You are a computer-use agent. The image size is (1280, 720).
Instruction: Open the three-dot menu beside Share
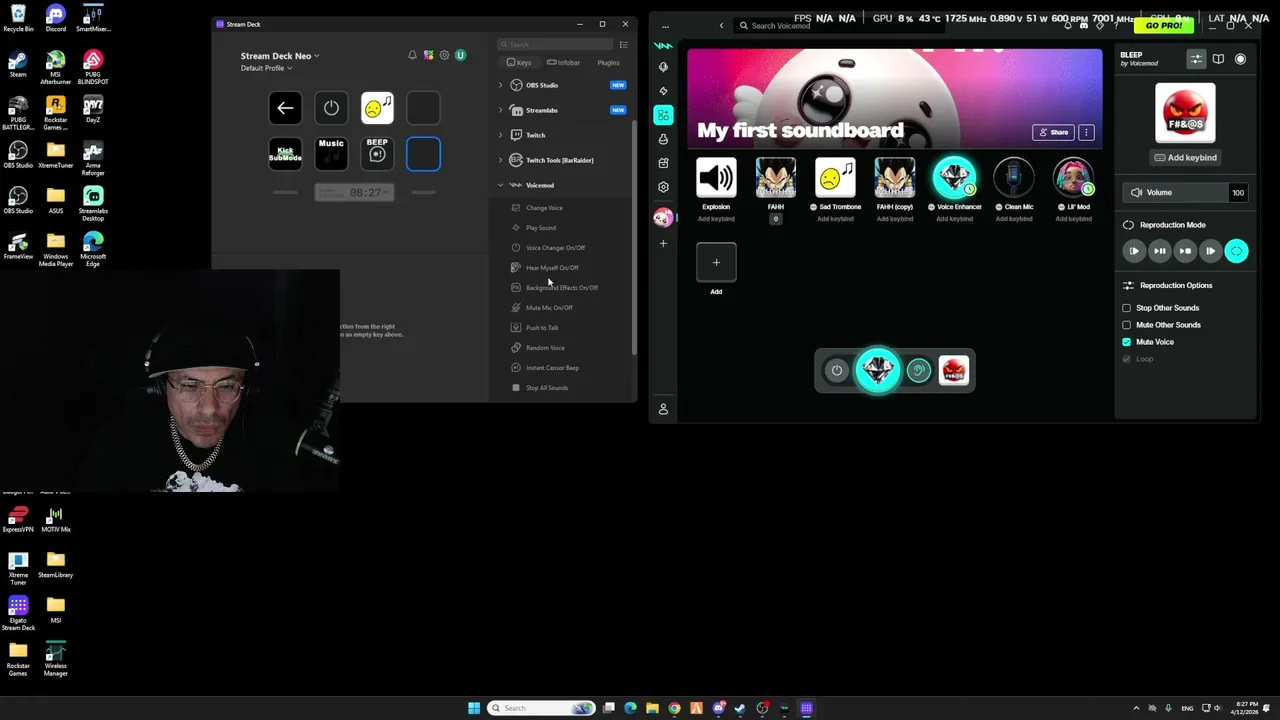1086,132
